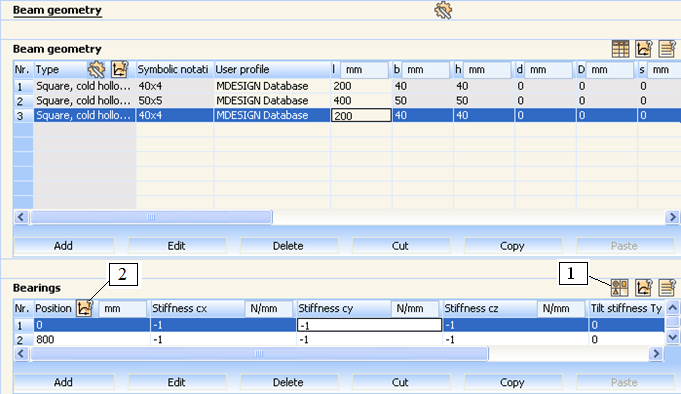
Task: Open unit selector mm for d column
Action: (548, 70)
